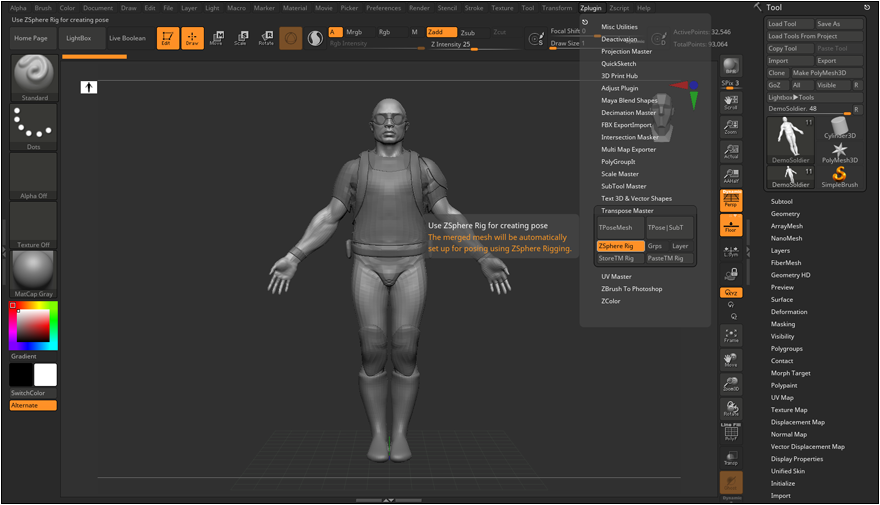Select the Scale transform icon in top toolbar
The image size is (880, 505).
241,38
